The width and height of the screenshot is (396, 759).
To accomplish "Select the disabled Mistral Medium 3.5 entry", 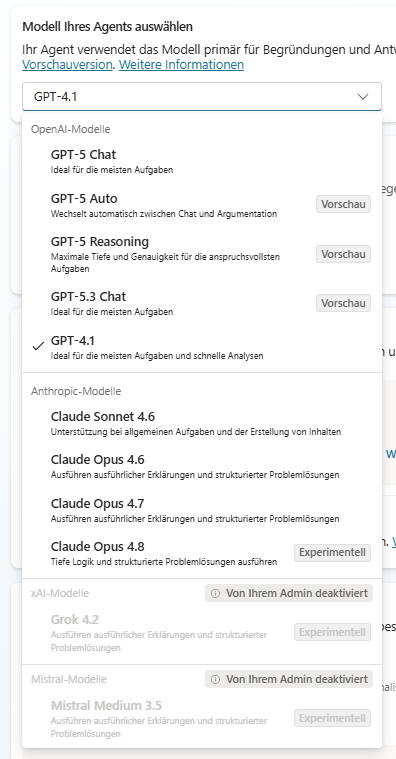I will click(x=202, y=718).
